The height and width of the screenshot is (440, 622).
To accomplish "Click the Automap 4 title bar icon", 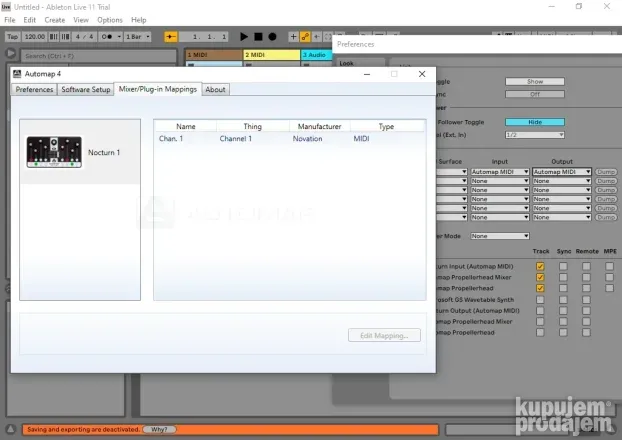I will click(17, 74).
